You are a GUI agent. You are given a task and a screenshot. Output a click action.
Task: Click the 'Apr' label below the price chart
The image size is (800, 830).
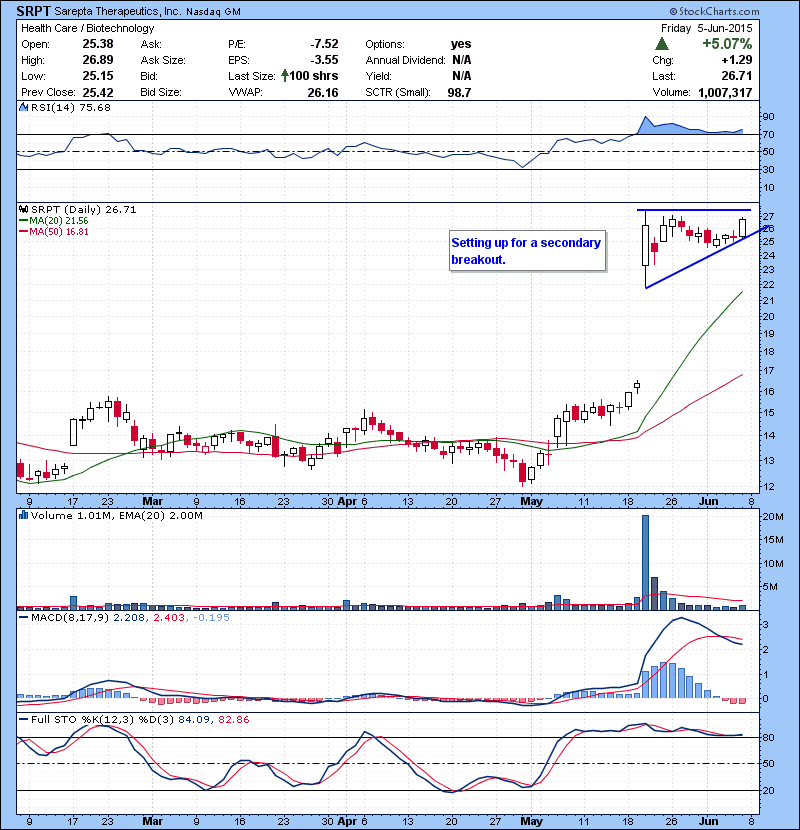tap(347, 500)
